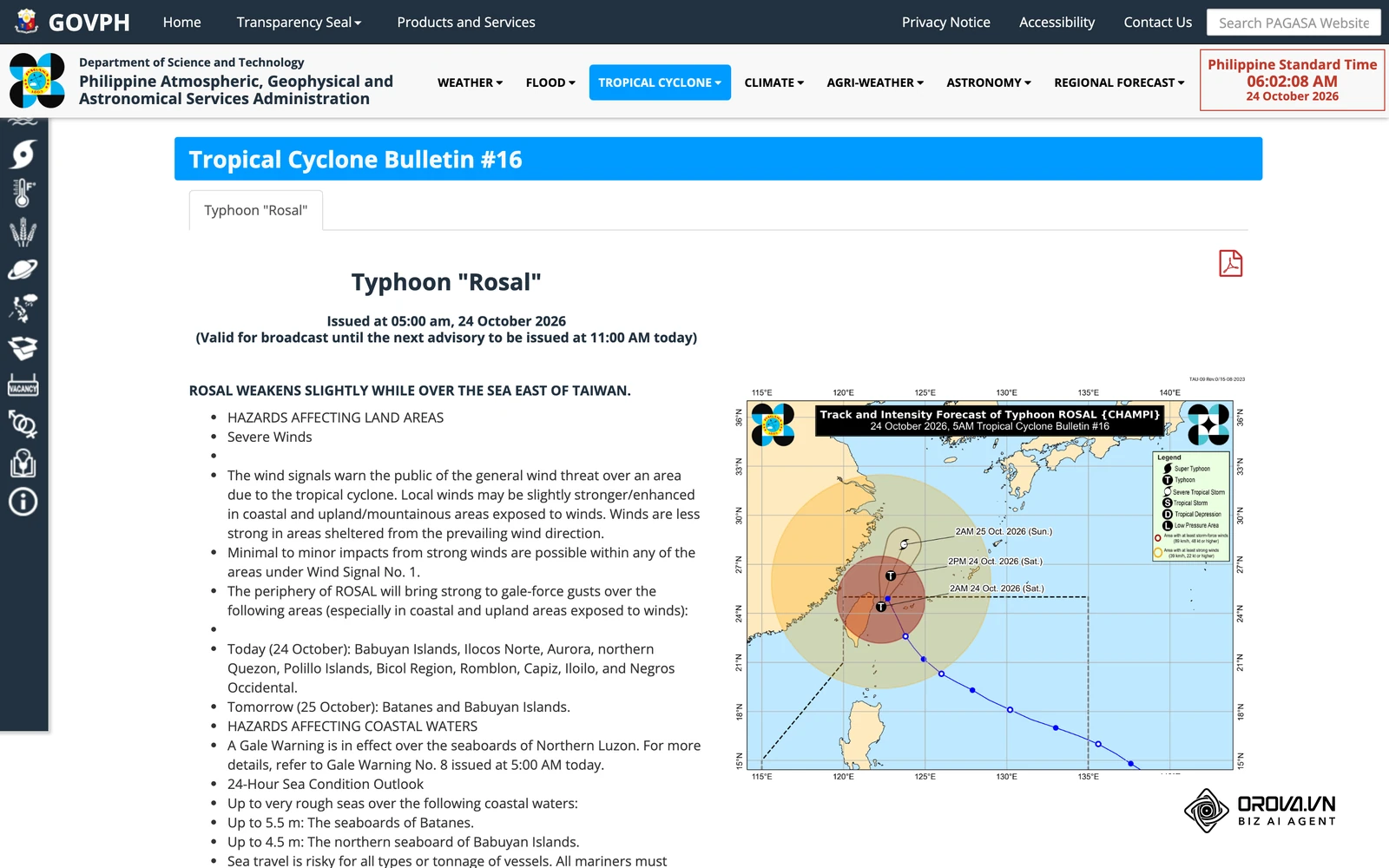Expand the Astronomy menu dropdown
Image resolution: width=1389 pixels, height=868 pixels.
(x=989, y=82)
